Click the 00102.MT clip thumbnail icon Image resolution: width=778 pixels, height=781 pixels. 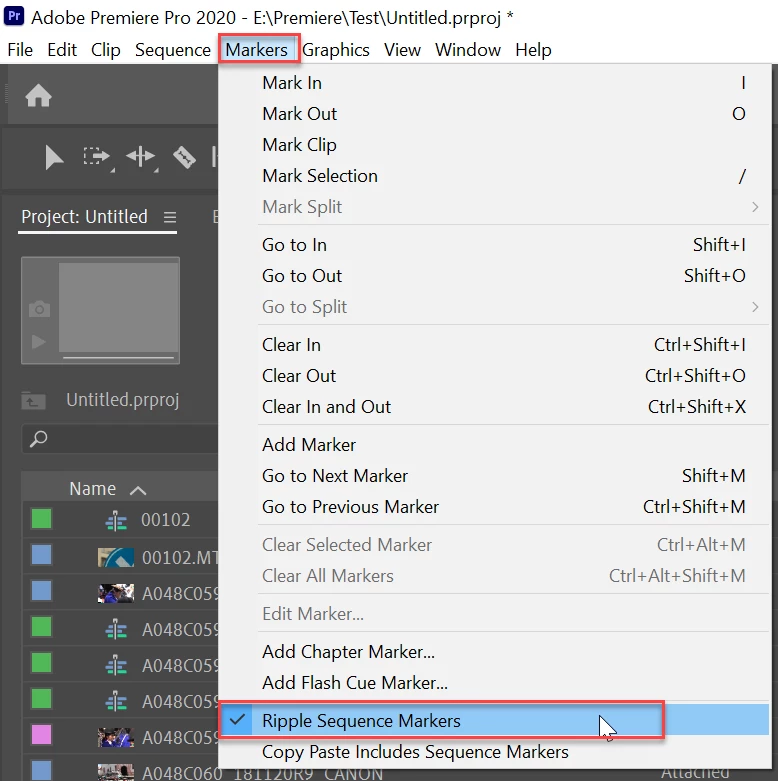click(116, 557)
